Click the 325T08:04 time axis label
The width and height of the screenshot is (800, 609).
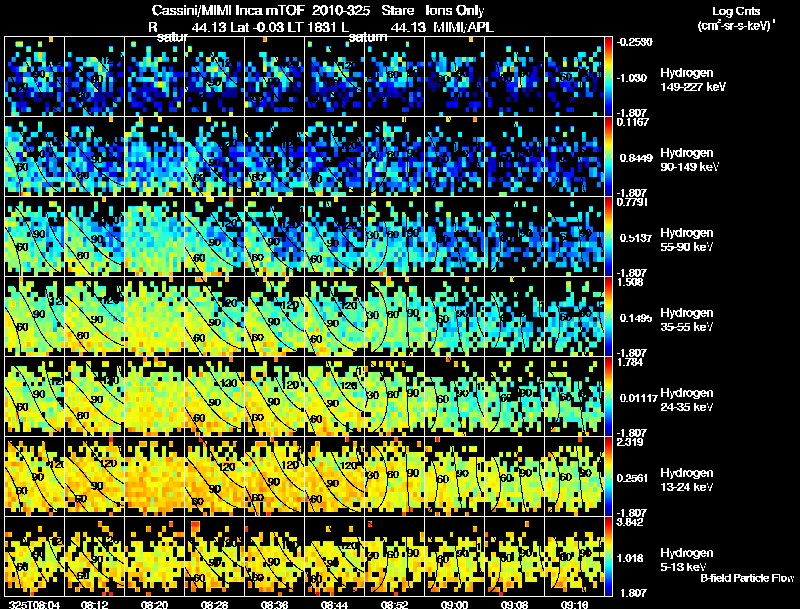pos(35,604)
